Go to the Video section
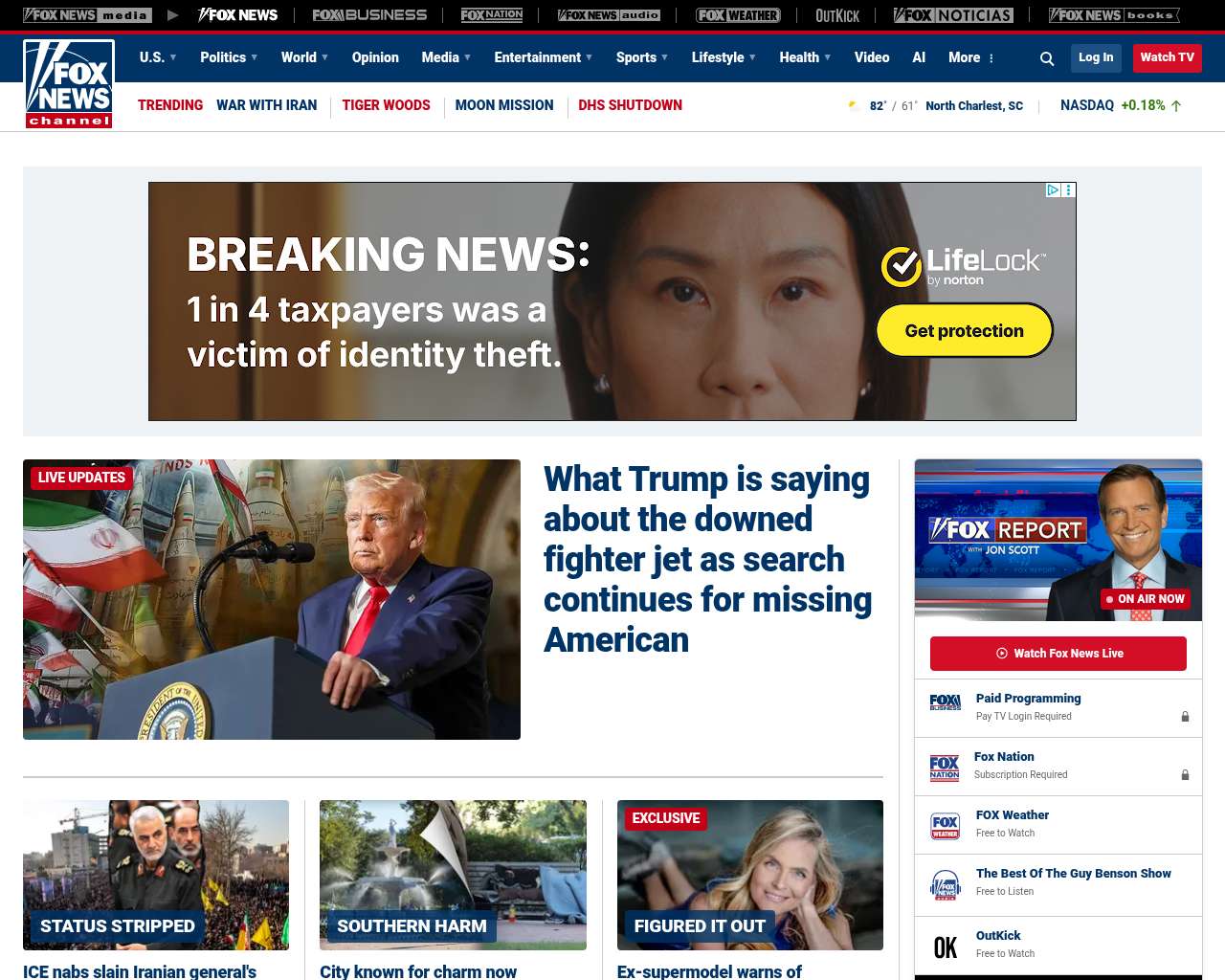 click(872, 57)
